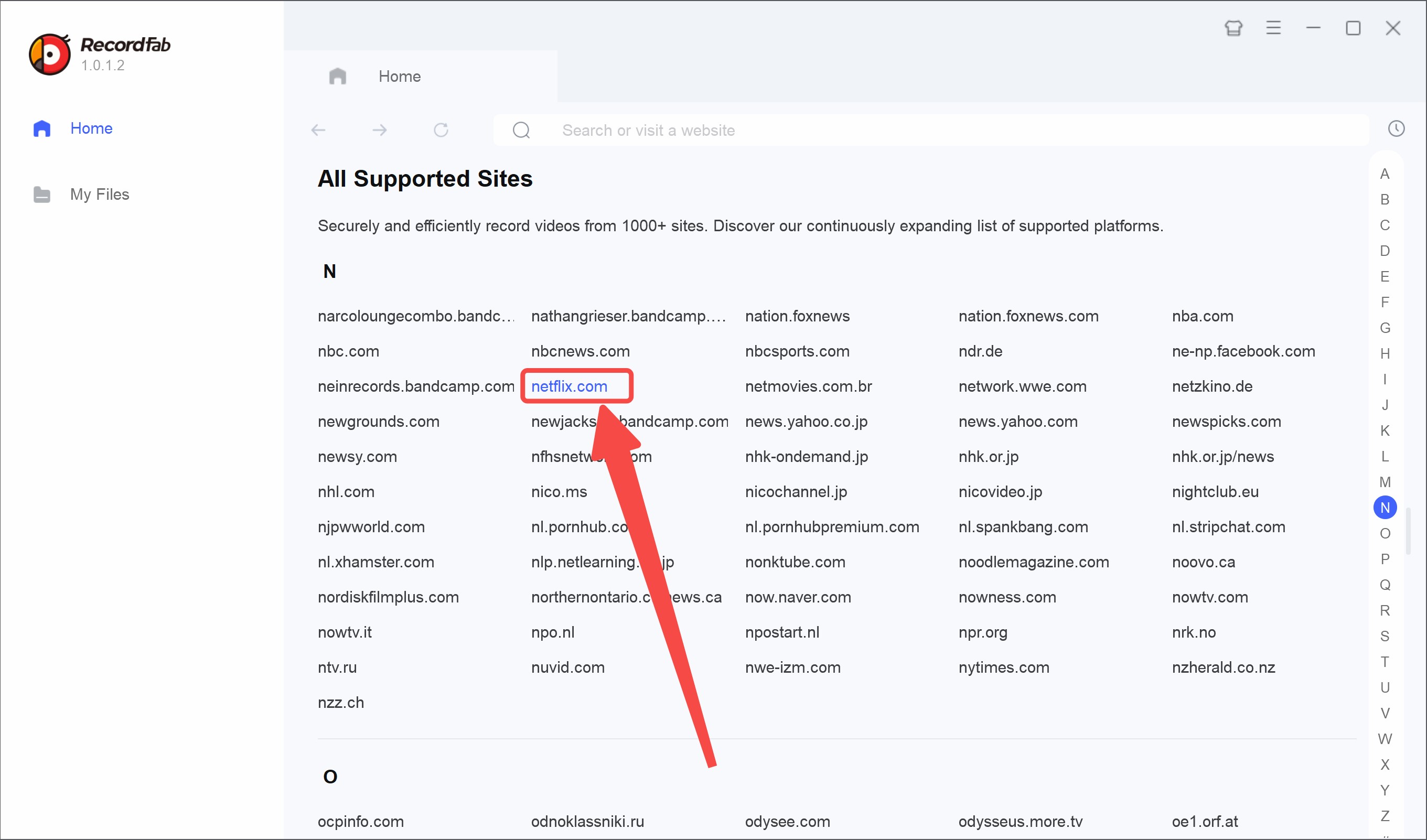This screenshot has width=1427, height=840.
Task: Open nytimes.com link
Action: click(1004, 667)
